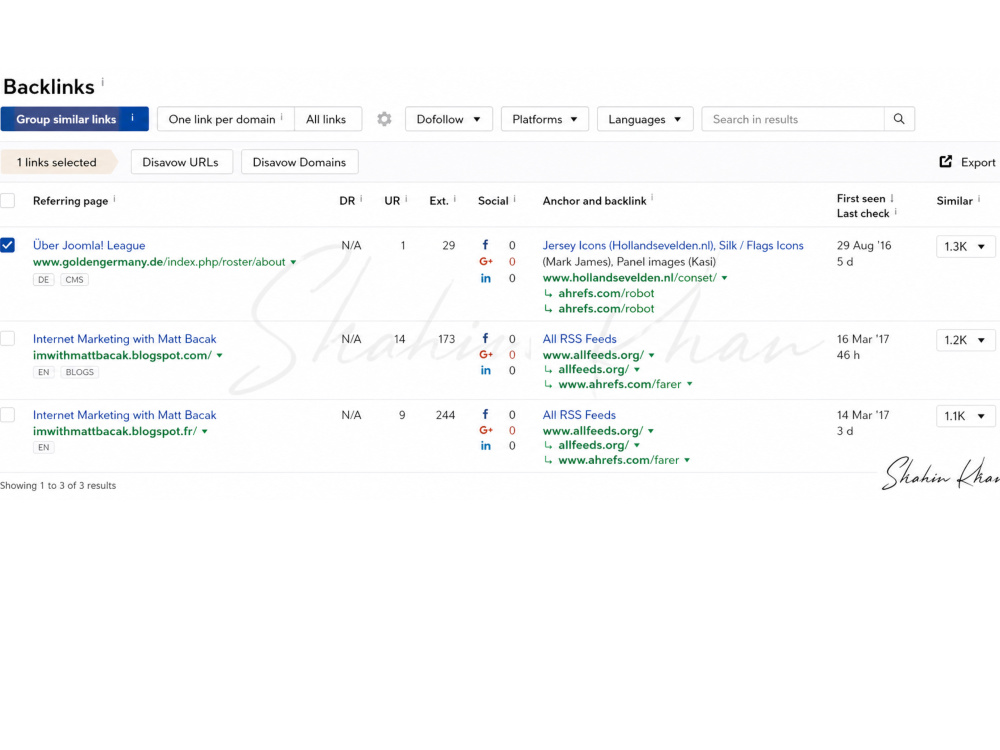The height and width of the screenshot is (750, 1000).
Task: Click the search magnifier icon
Action: coord(899,119)
